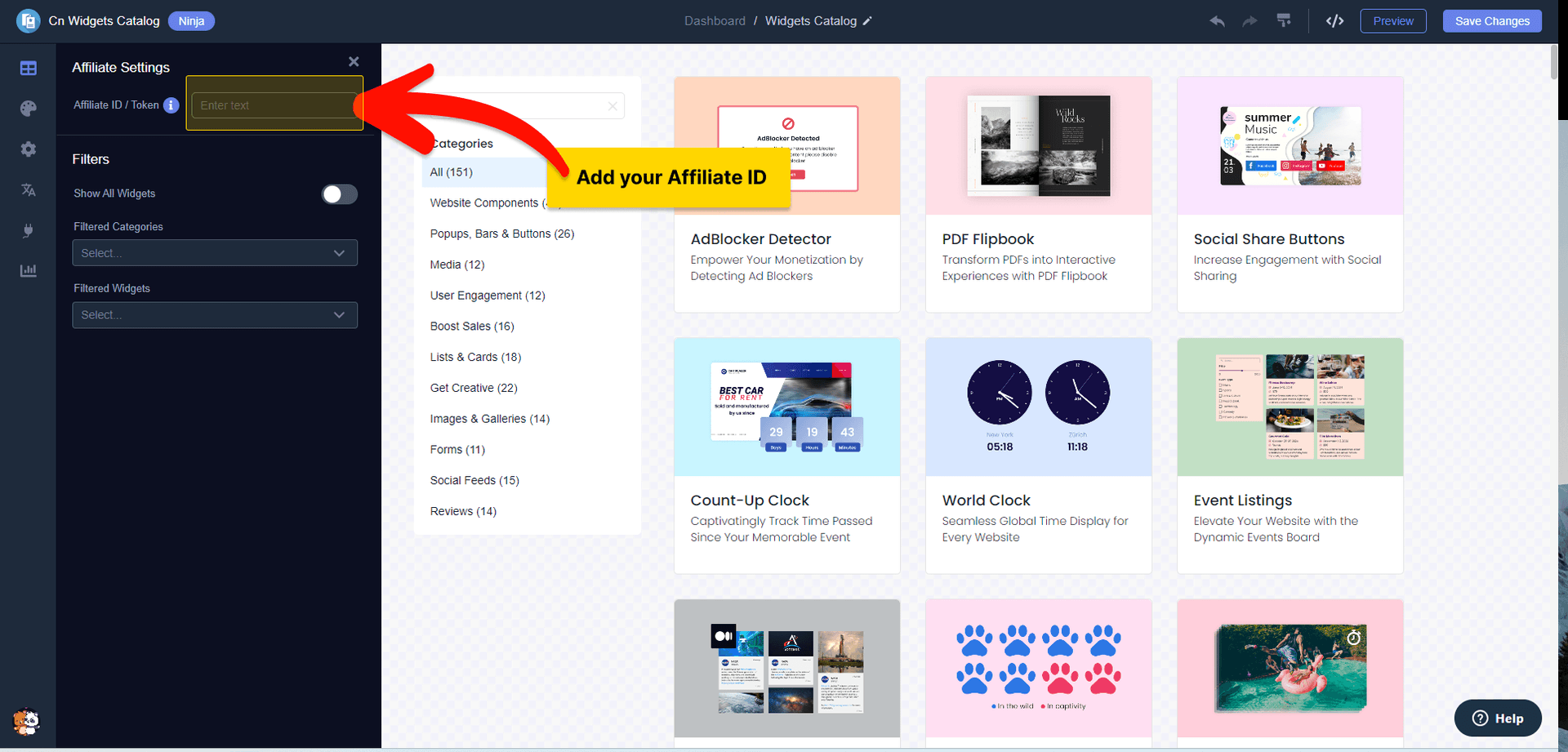Select the World Clock widget thumbnail

tap(1038, 406)
